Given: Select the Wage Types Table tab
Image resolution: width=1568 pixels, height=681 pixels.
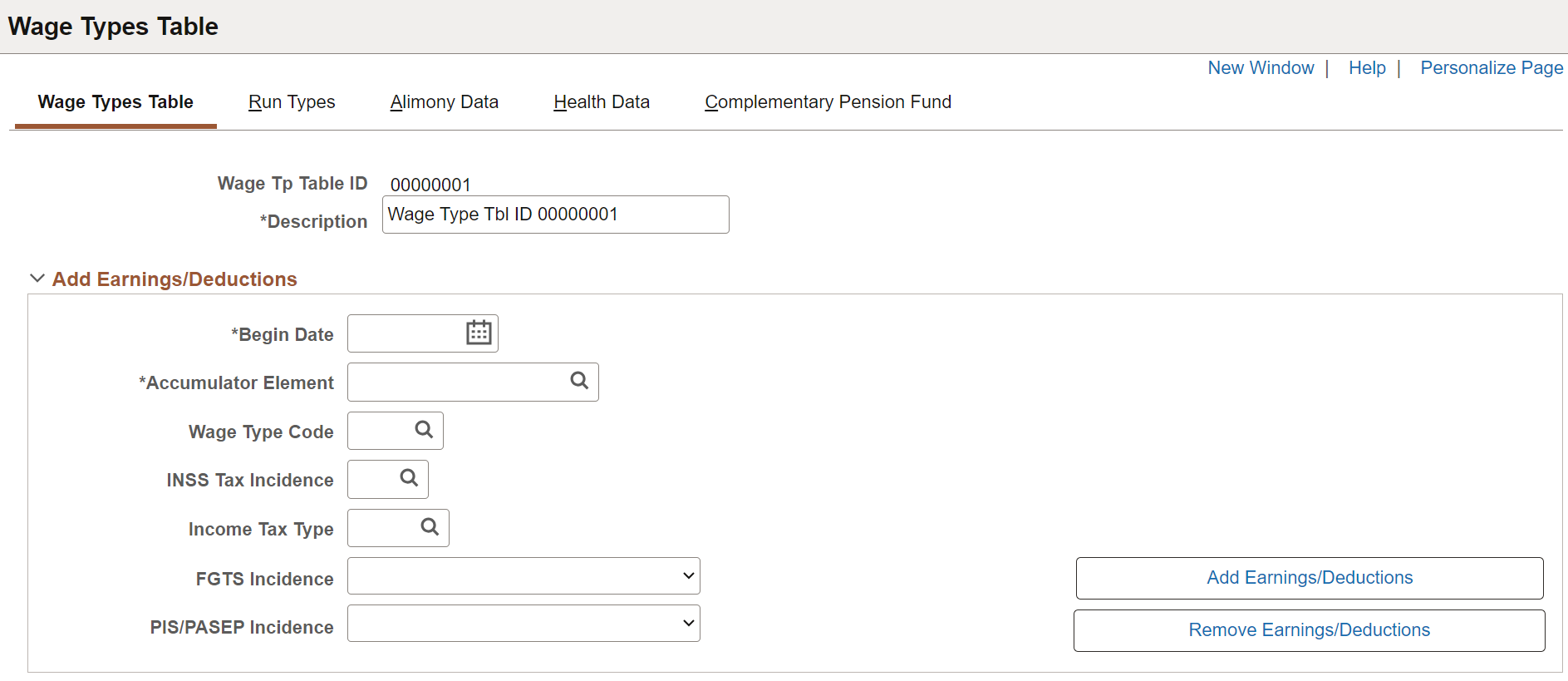Looking at the screenshot, I should coord(116,102).
